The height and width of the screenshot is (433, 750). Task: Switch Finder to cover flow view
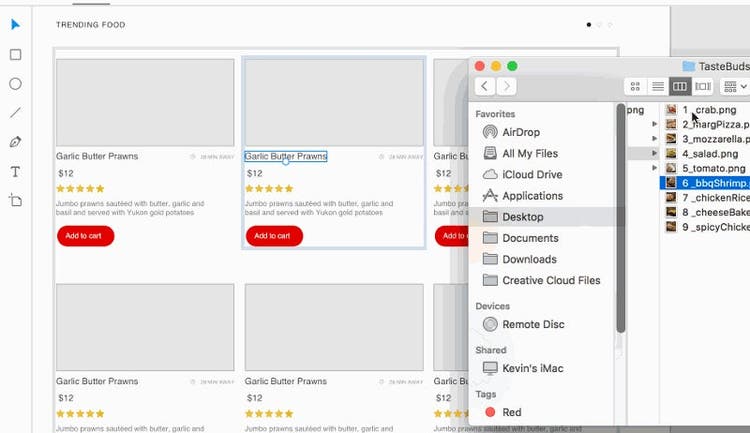pos(703,87)
